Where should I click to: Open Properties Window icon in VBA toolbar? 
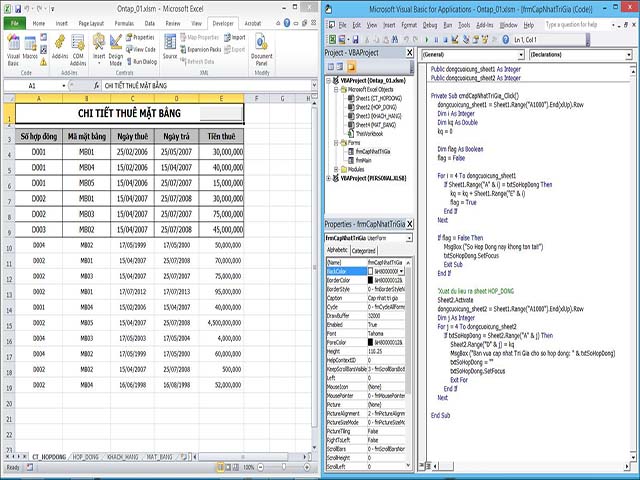tap(475, 40)
